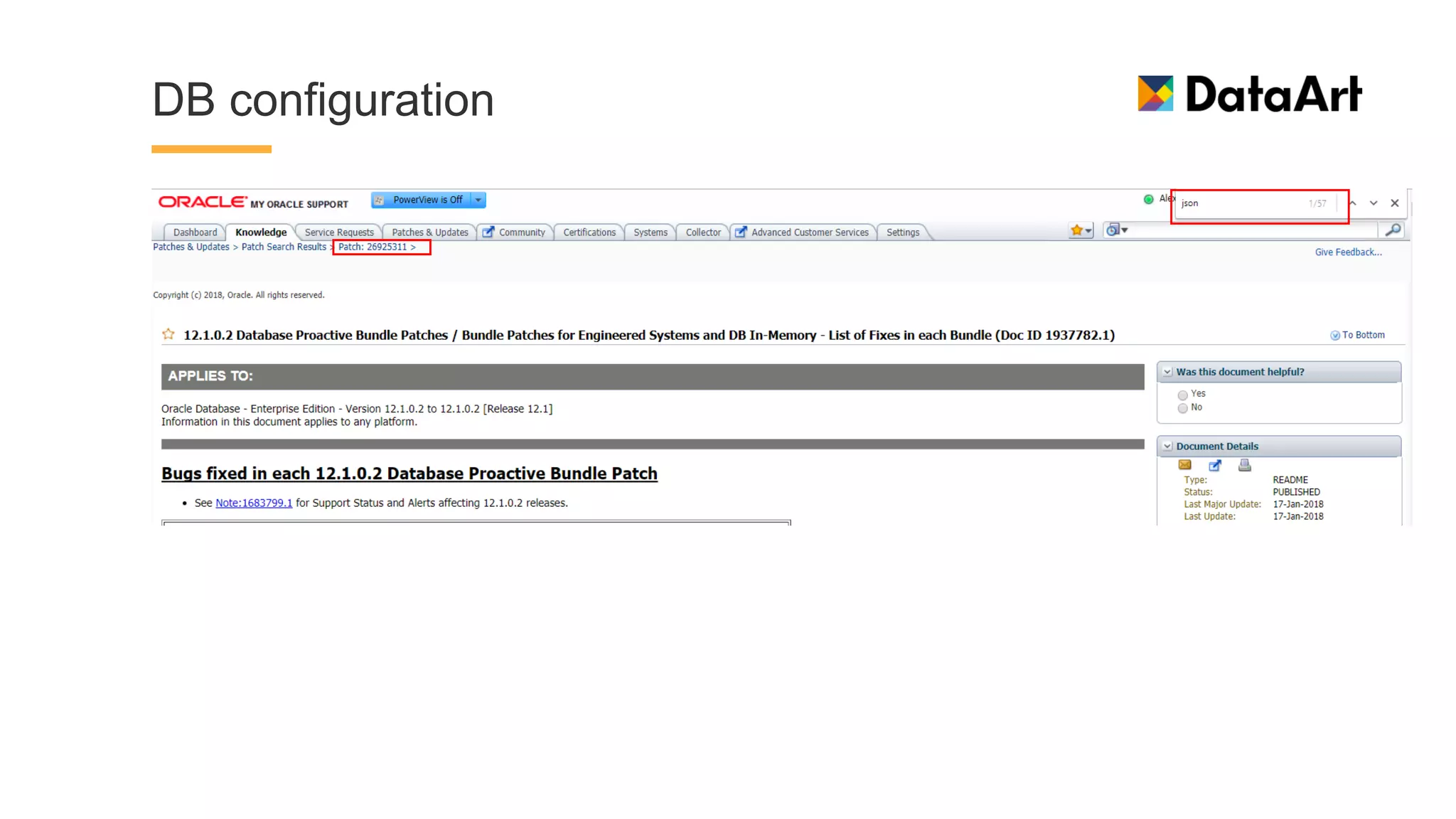The image size is (1456, 819).
Task: Select the No radio button
Action: [1182, 408]
